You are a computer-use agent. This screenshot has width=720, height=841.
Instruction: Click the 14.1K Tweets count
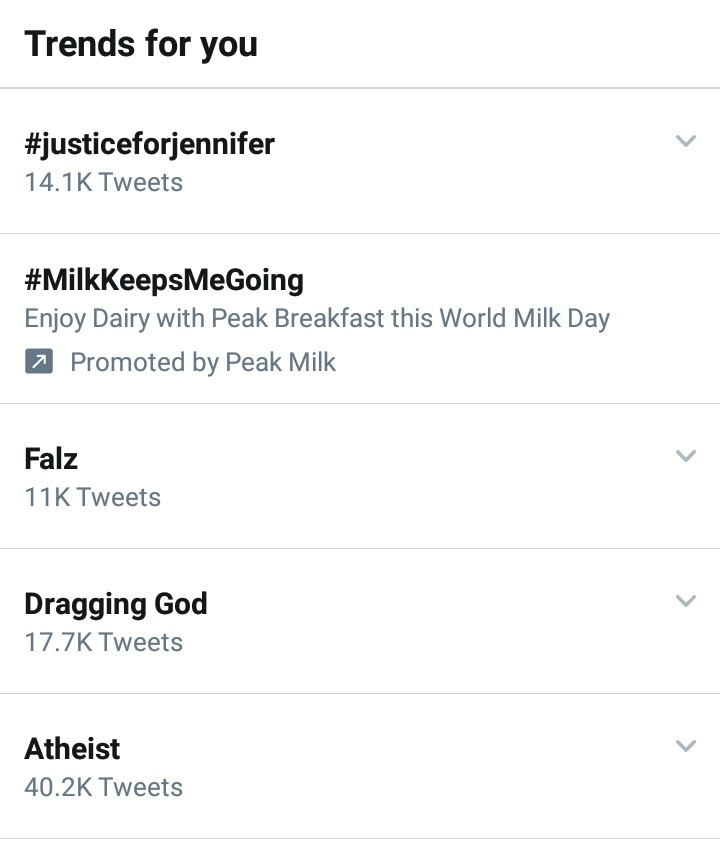103,183
